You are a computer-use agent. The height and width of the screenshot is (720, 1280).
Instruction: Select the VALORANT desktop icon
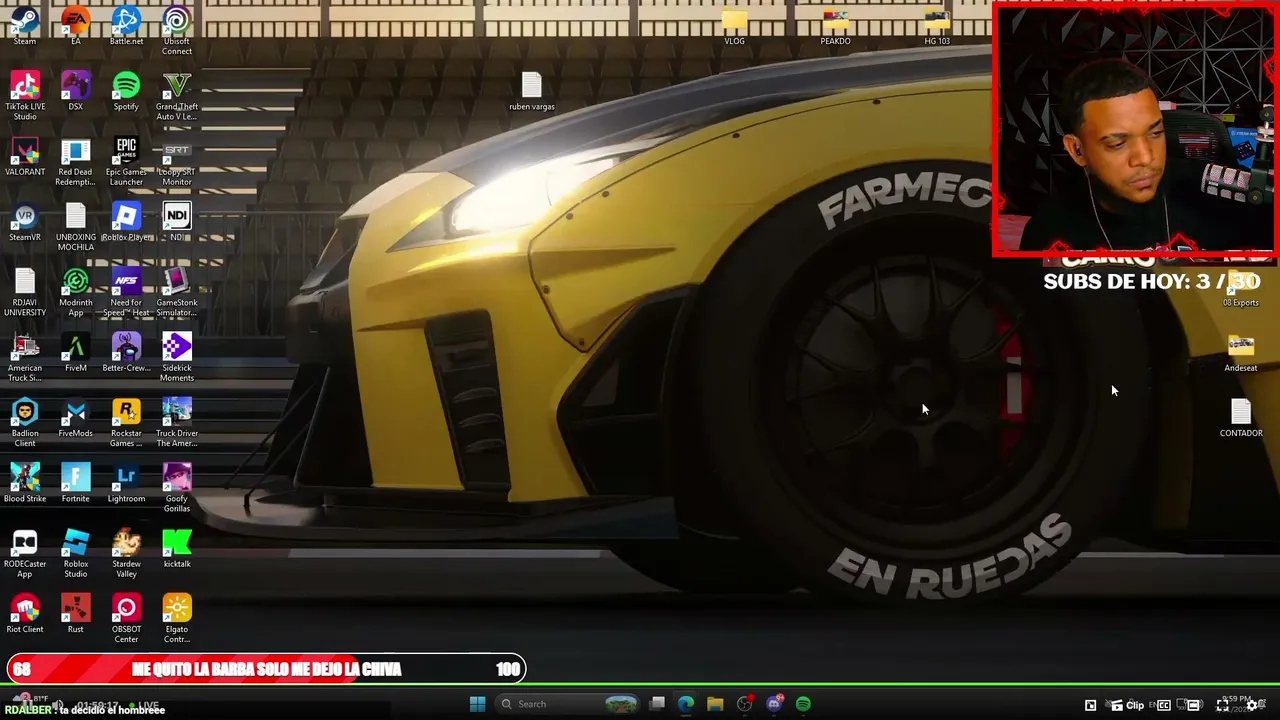[x=25, y=157]
